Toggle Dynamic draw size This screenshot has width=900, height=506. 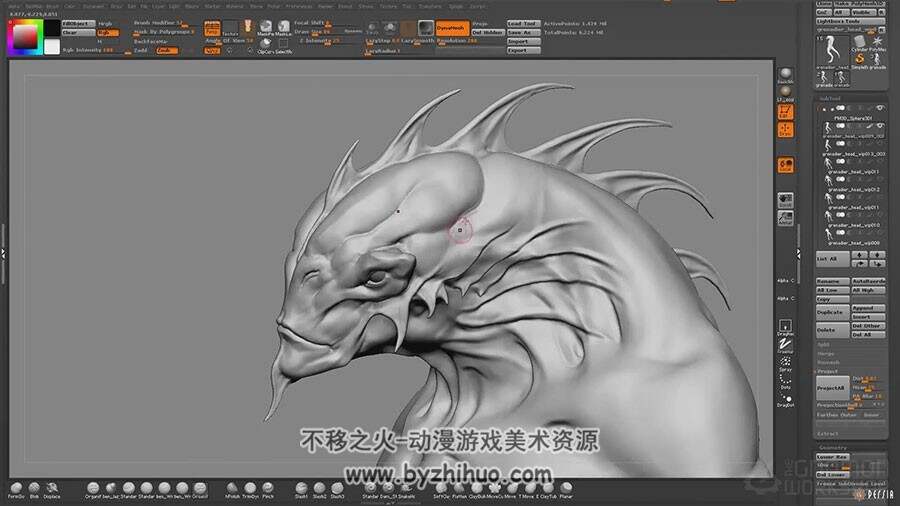pos(353,32)
